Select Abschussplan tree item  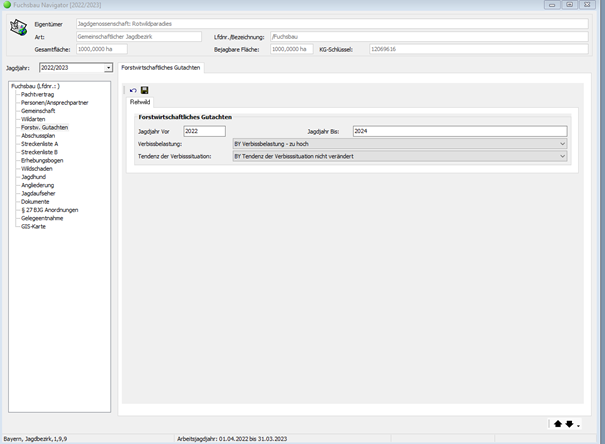[x=38, y=135]
